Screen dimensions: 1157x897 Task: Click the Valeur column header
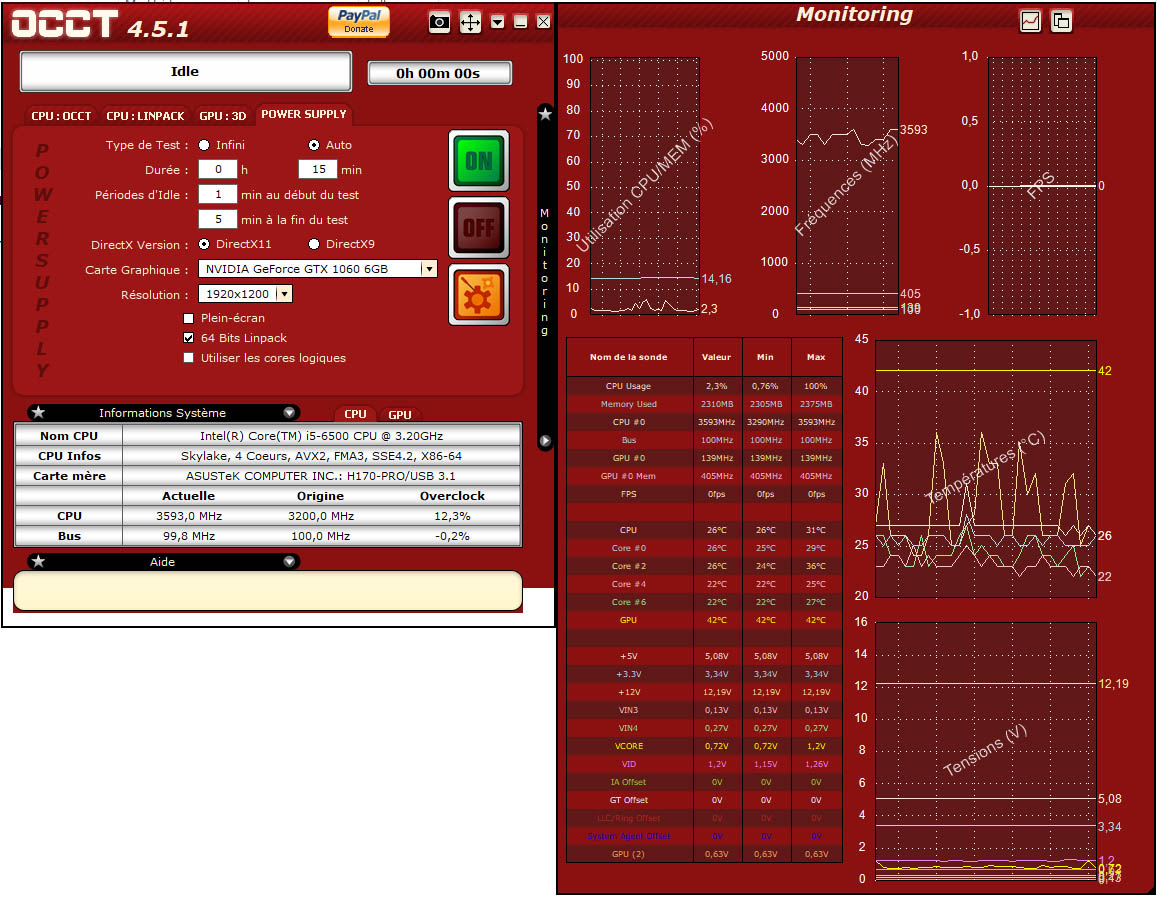(716, 357)
